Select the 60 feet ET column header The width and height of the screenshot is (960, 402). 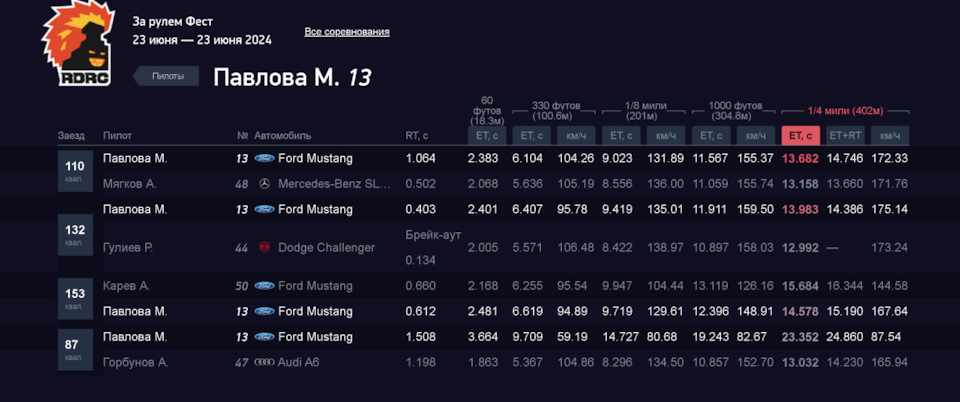[487, 136]
